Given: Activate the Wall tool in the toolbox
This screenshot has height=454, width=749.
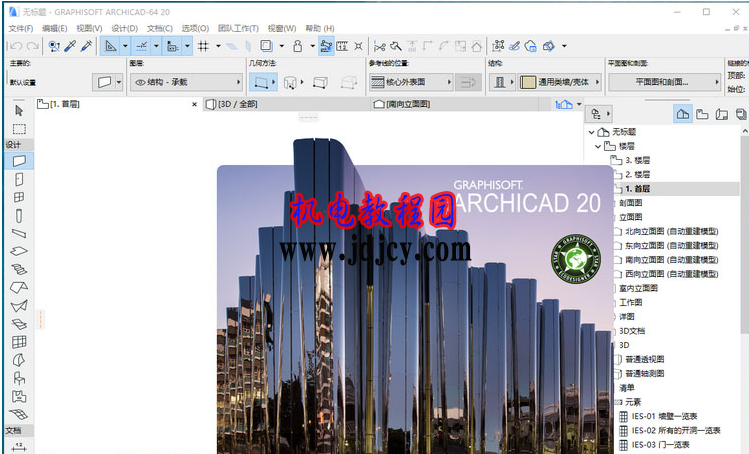Looking at the screenshot, I should click(19, 161).
